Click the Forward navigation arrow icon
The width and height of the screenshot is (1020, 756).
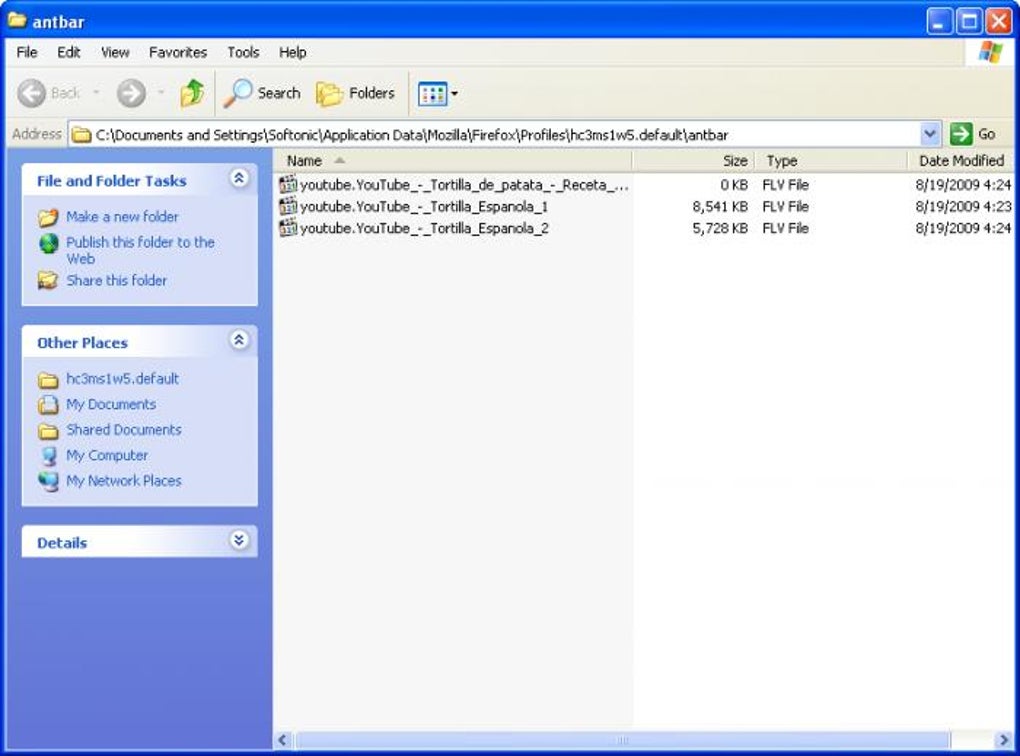[131, 93]
